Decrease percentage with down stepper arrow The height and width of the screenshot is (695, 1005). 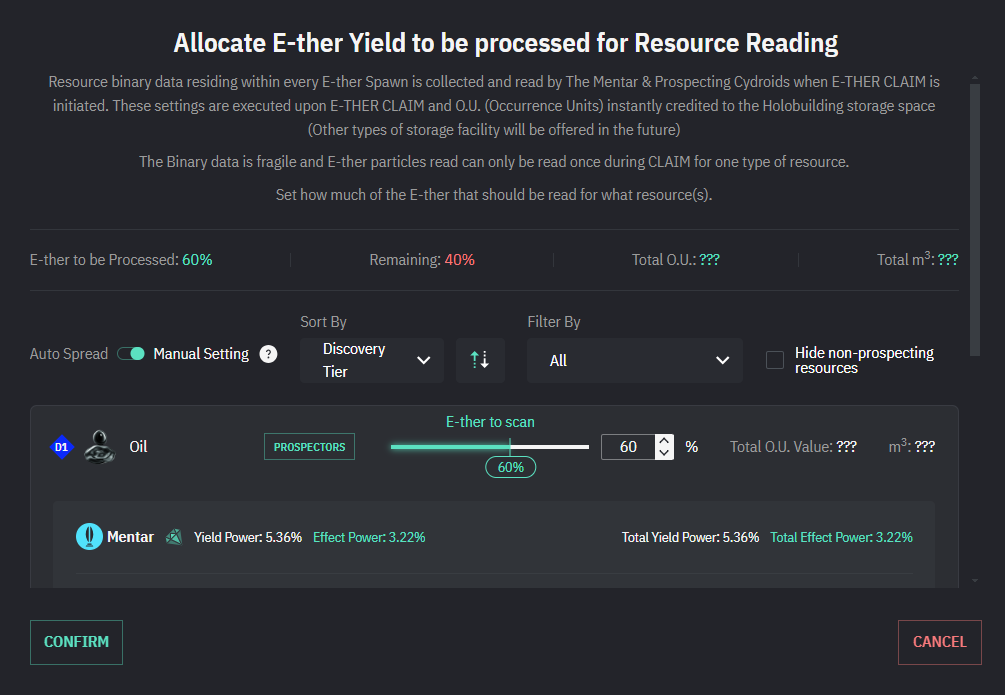[665, 453]
